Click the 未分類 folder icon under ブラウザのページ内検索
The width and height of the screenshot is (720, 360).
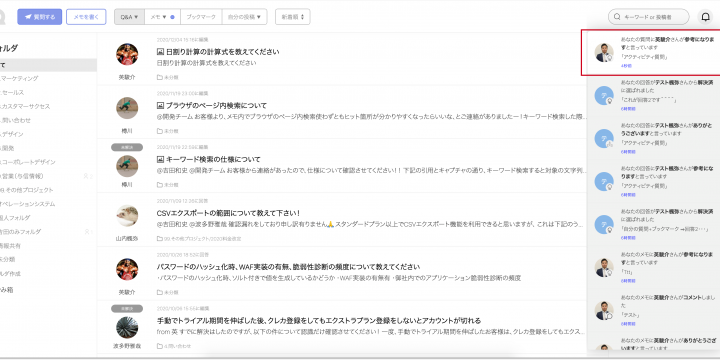coord(159,131)
